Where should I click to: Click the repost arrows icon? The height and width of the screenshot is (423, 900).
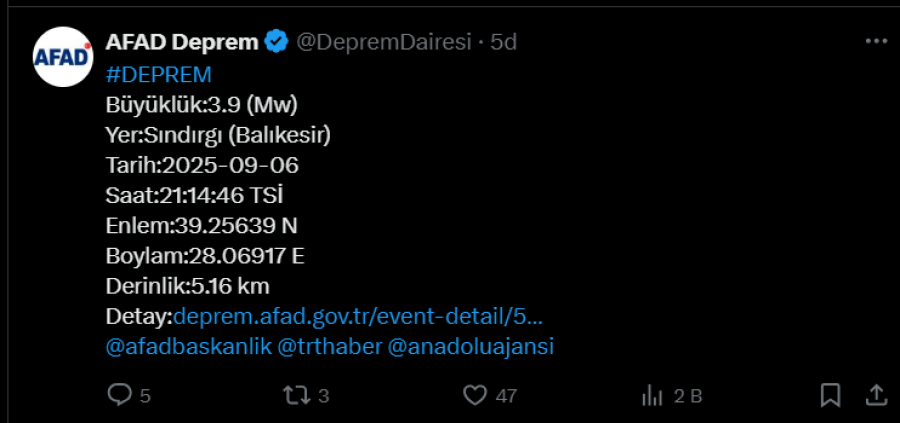(x=297, y=395)
